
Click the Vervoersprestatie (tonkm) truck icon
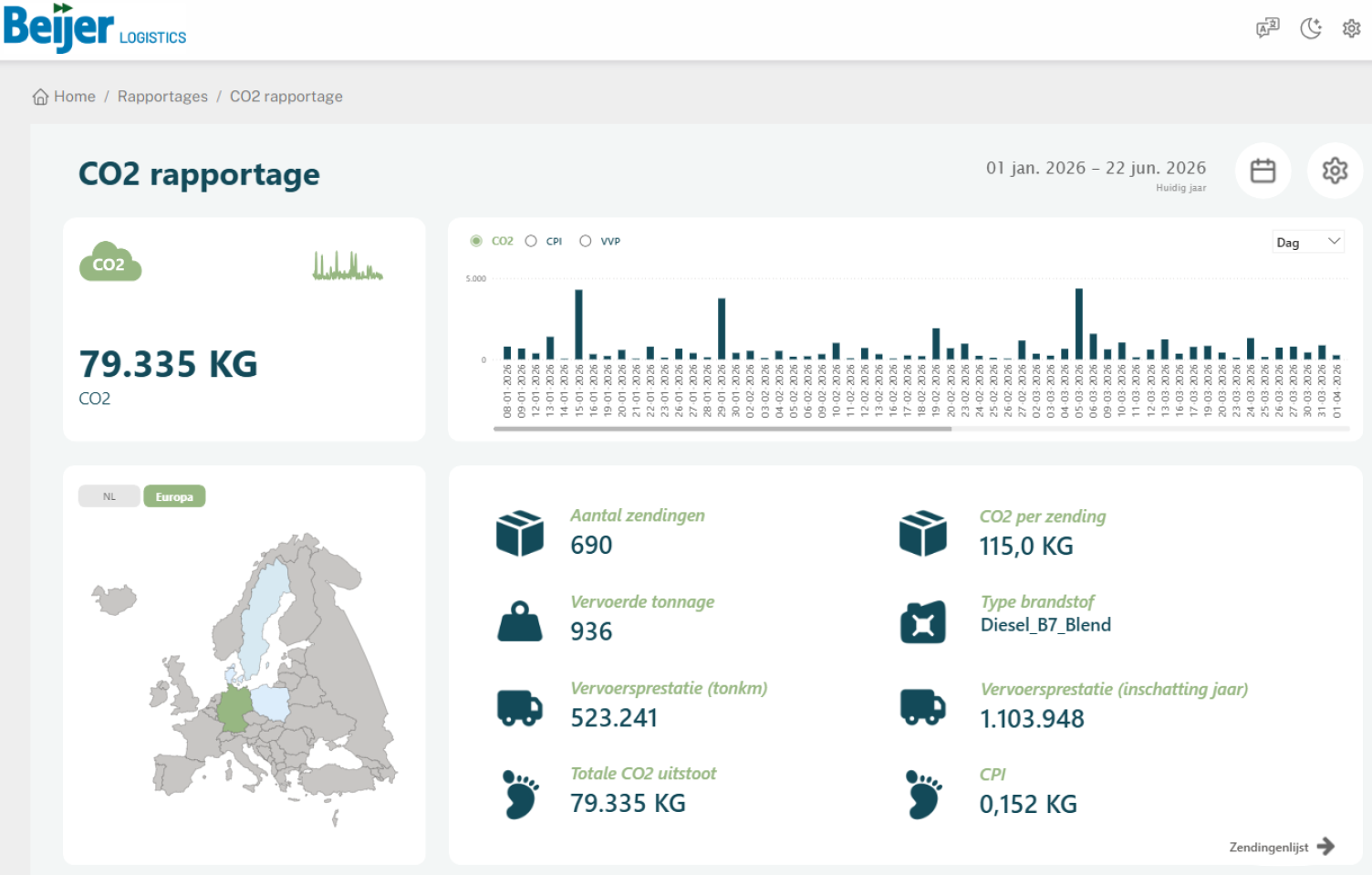click(520, 707)
